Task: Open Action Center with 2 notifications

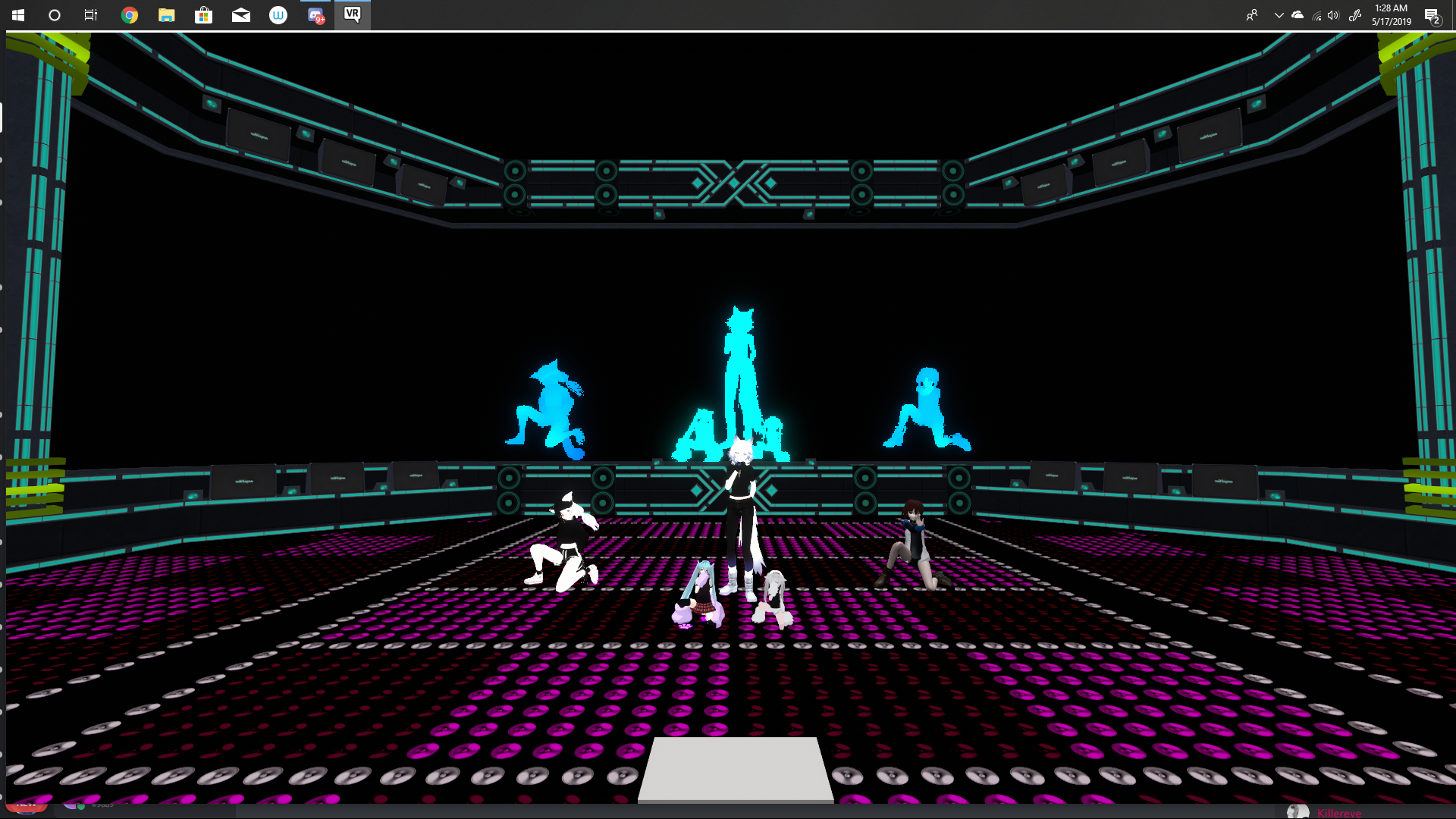Action: coord(1432,15)
